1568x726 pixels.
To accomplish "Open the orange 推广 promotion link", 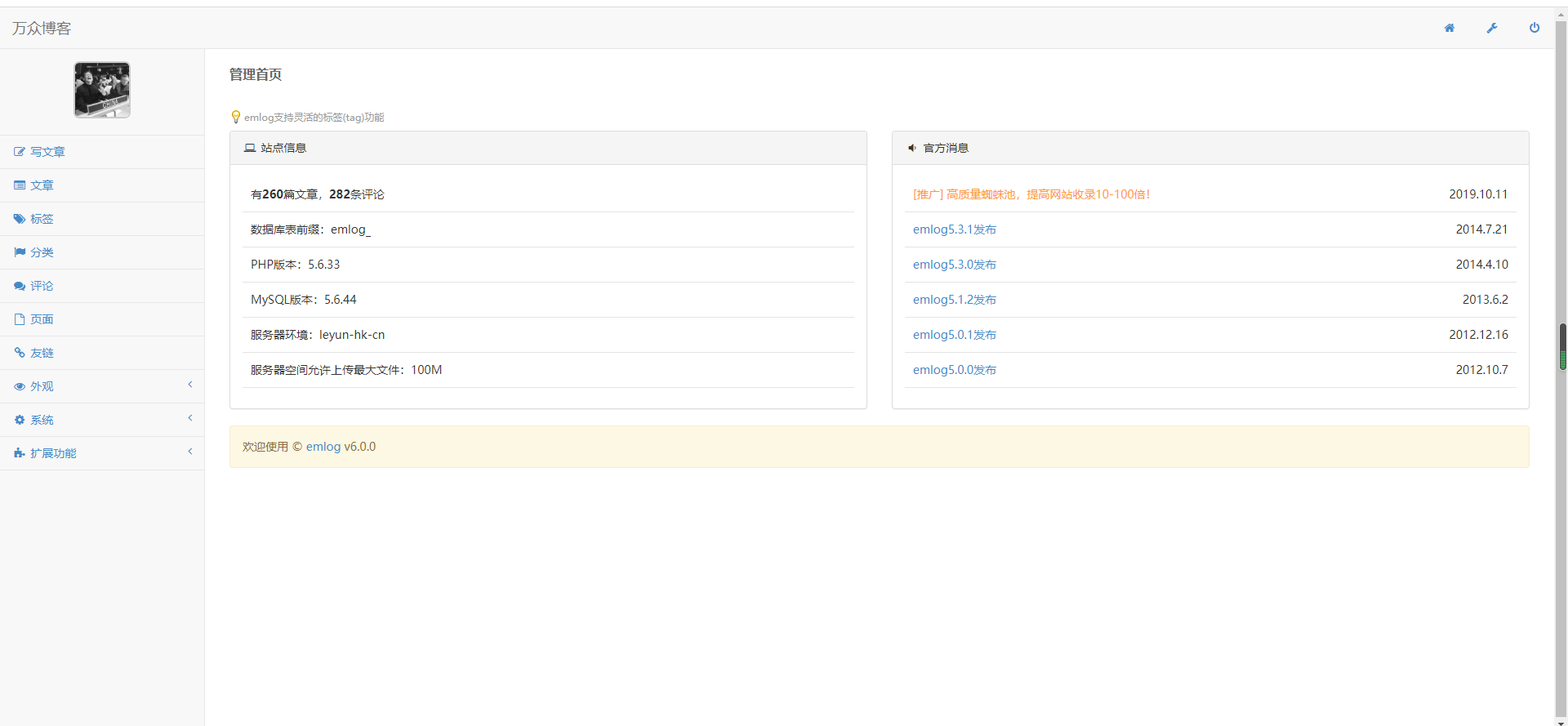I will [x=1031, y=194].
